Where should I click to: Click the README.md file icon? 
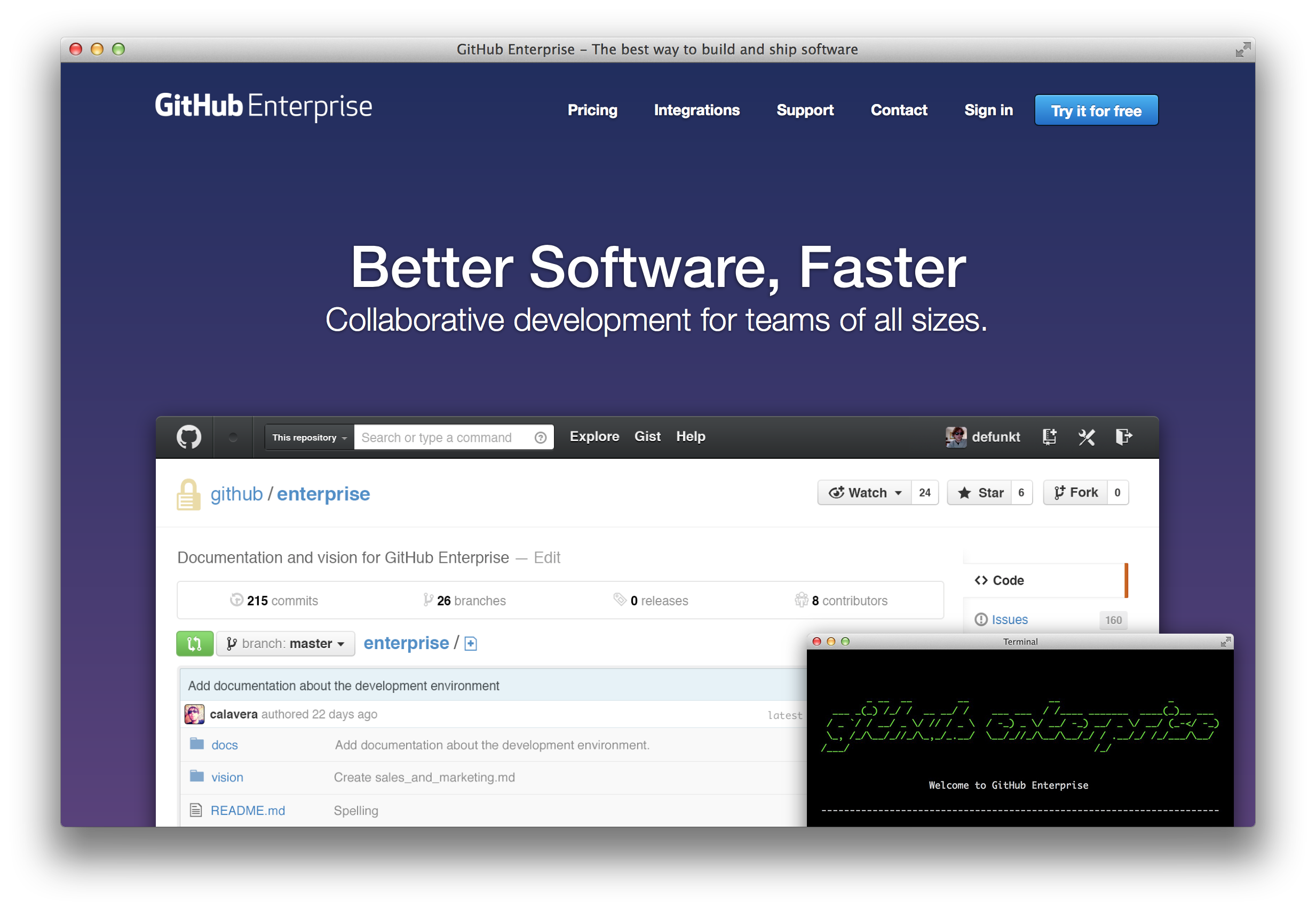(x=196, y=810)
